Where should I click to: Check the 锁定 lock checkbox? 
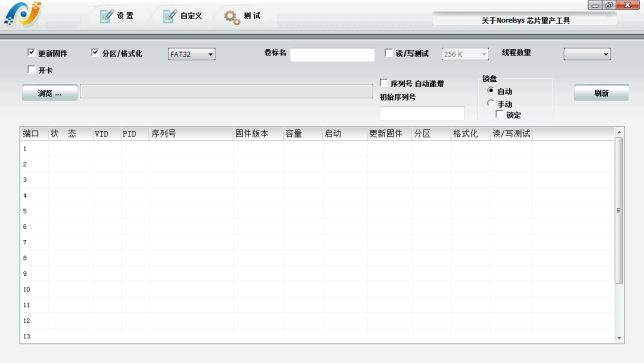(499, 114)
